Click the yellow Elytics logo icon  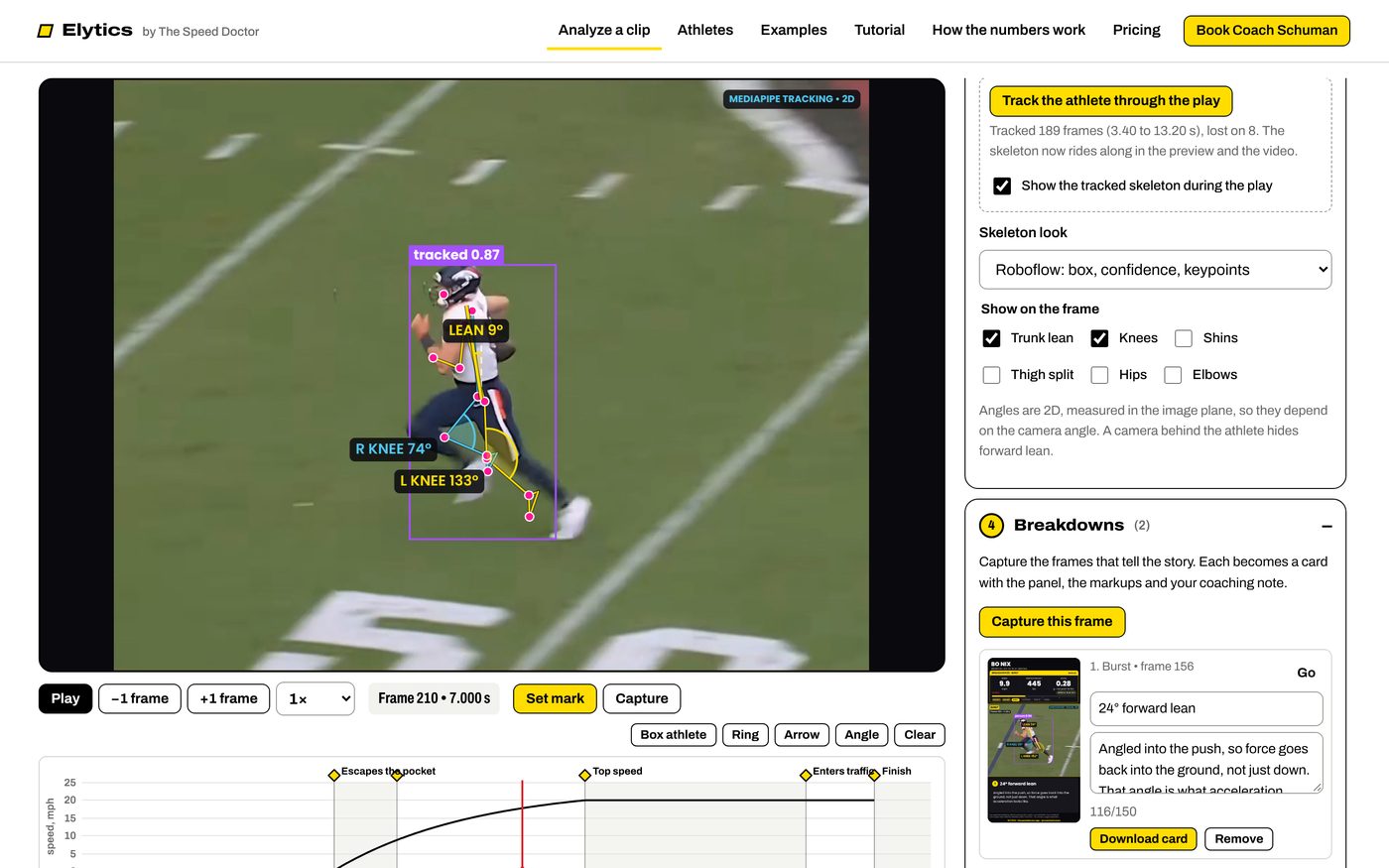[x=45, y=31]
